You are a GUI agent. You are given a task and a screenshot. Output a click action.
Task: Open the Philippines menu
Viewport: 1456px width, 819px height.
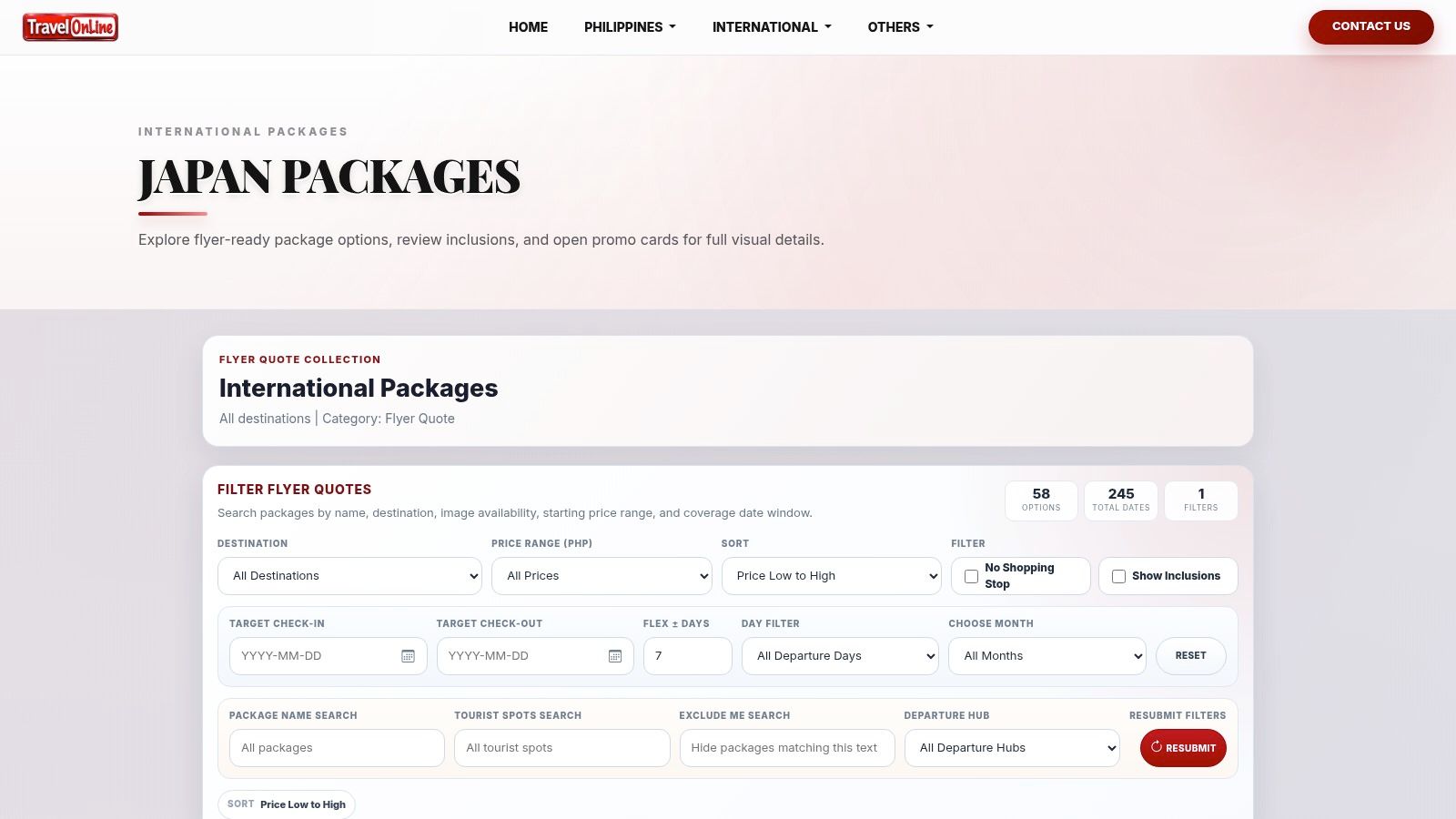point(630,27)
